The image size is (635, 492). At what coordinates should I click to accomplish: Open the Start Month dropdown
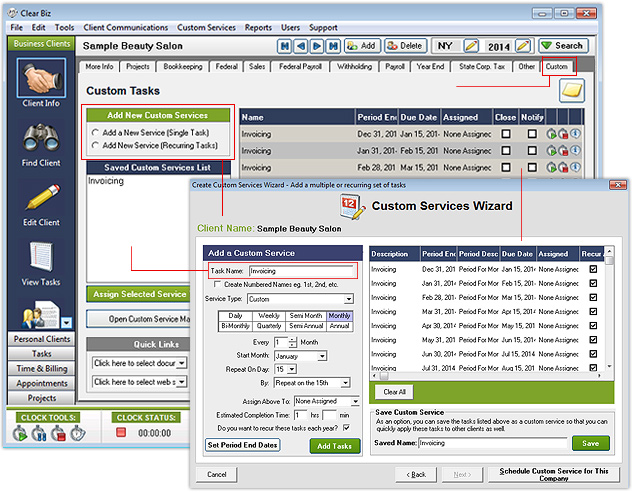click(322, 356)
